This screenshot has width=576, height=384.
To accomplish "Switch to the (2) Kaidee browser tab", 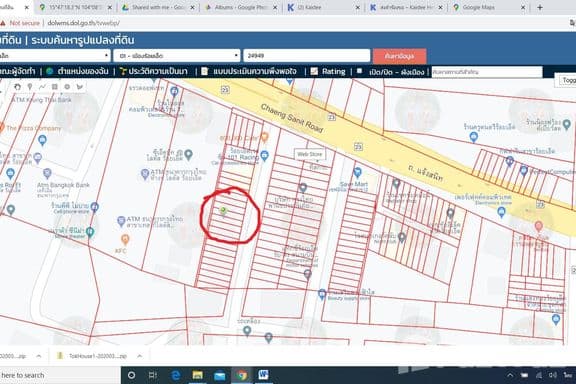I will (323, 7).
